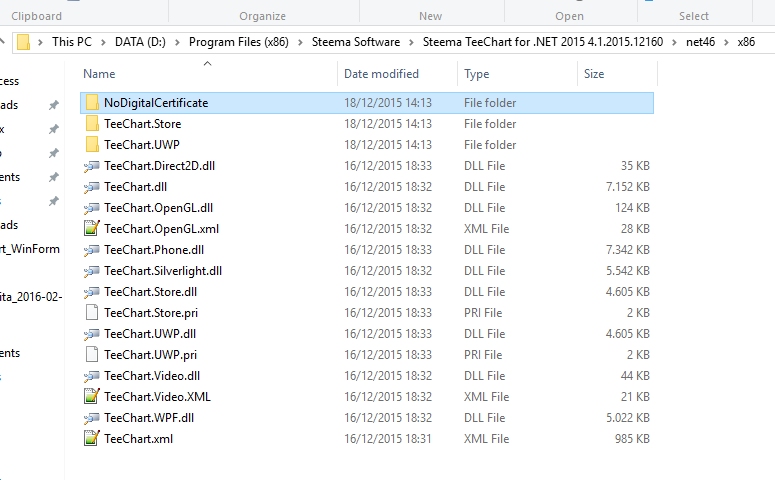Open Steema TeeChart for .NET 2015 breadcrumb folder
Image resolution: width=775 pixels, height=480 pixels.
543,42
